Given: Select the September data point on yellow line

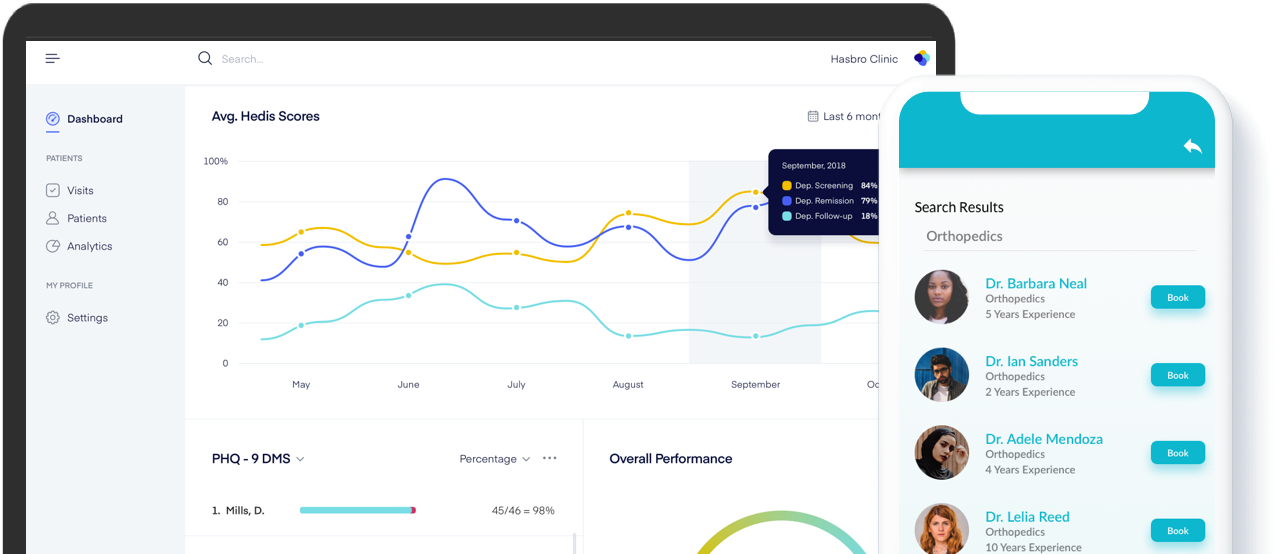Looking at the screenshot, I should tap(756, 192).
